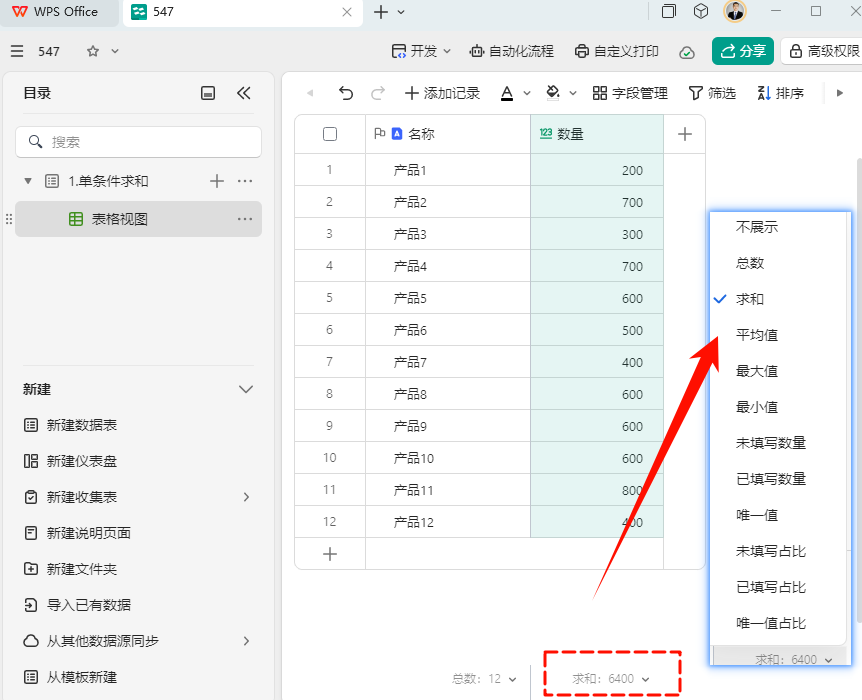Click the font color A icon
This screenshot has width=862, height=700.
(507, 93)
